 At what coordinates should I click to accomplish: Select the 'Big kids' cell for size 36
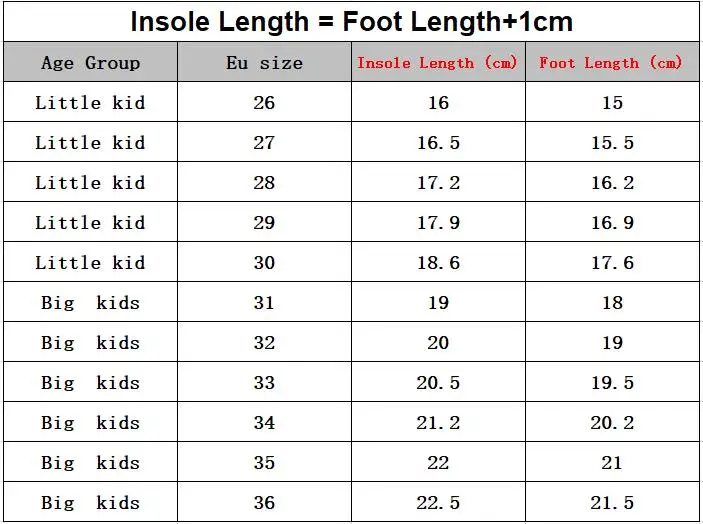pos(90,503)
